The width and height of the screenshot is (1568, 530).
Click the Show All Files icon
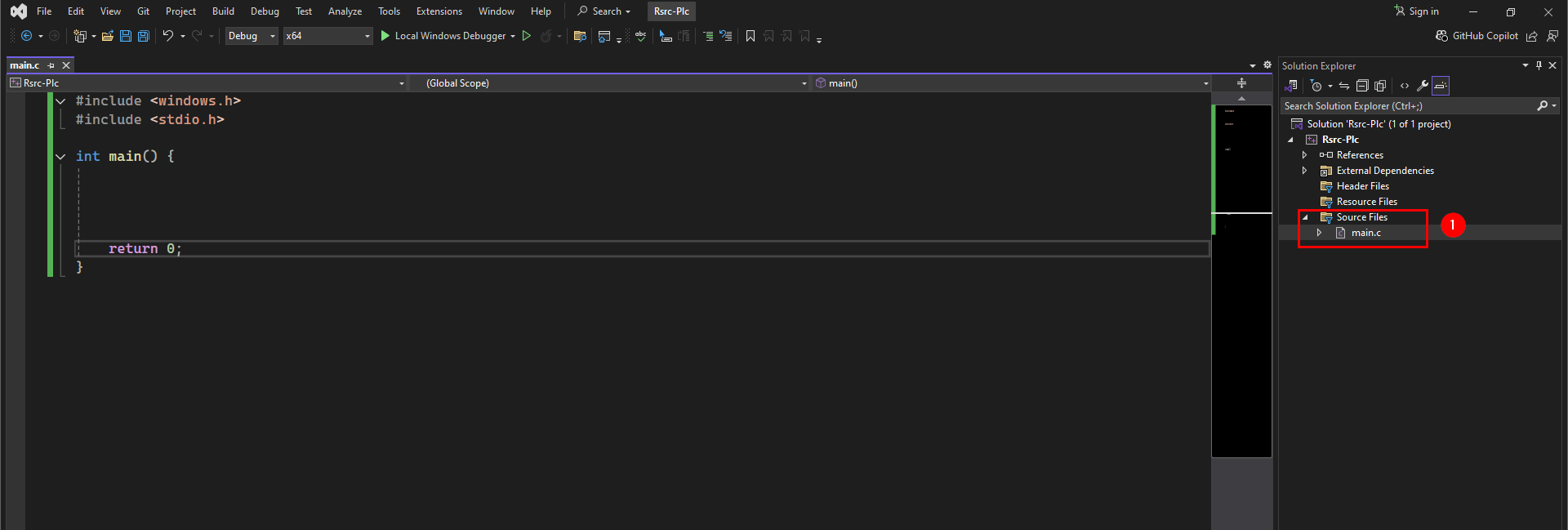1380,86
